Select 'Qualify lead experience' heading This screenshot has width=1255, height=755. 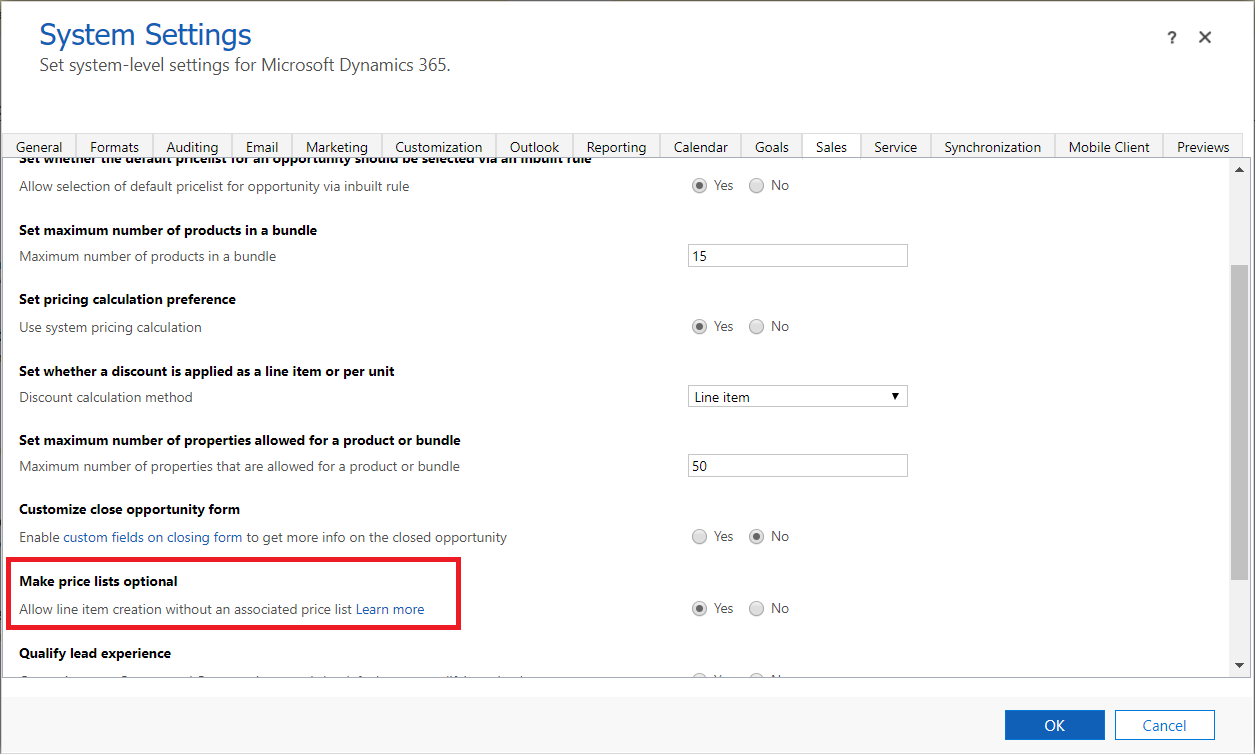95,653
